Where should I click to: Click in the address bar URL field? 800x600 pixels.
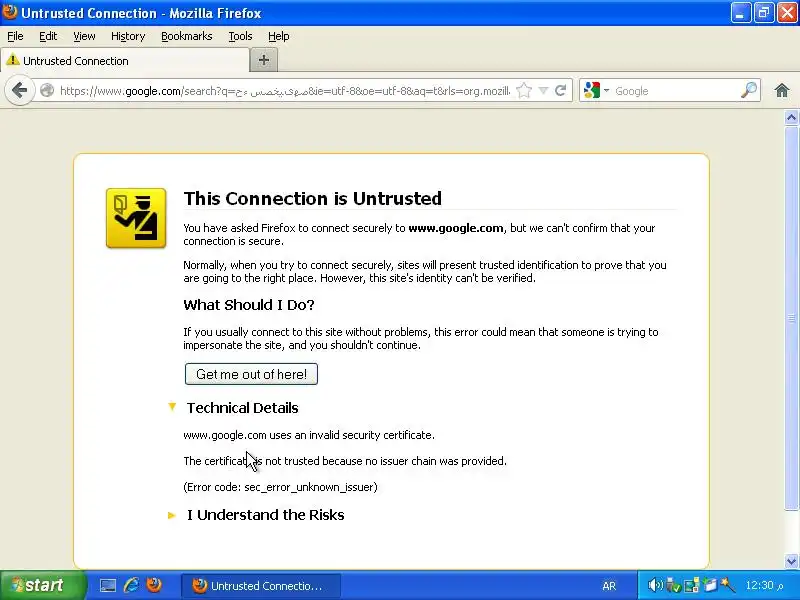pos(285,91)
